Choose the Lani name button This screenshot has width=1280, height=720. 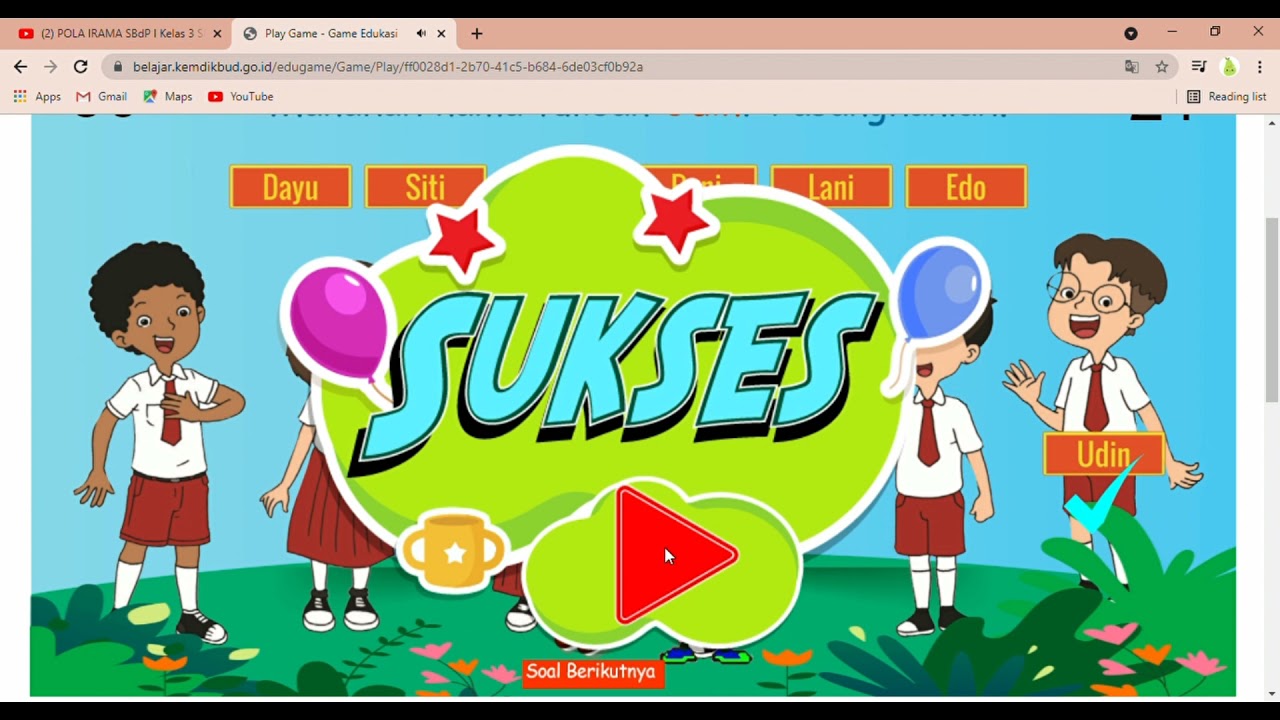pyautogui.click(x=831, y=187)
